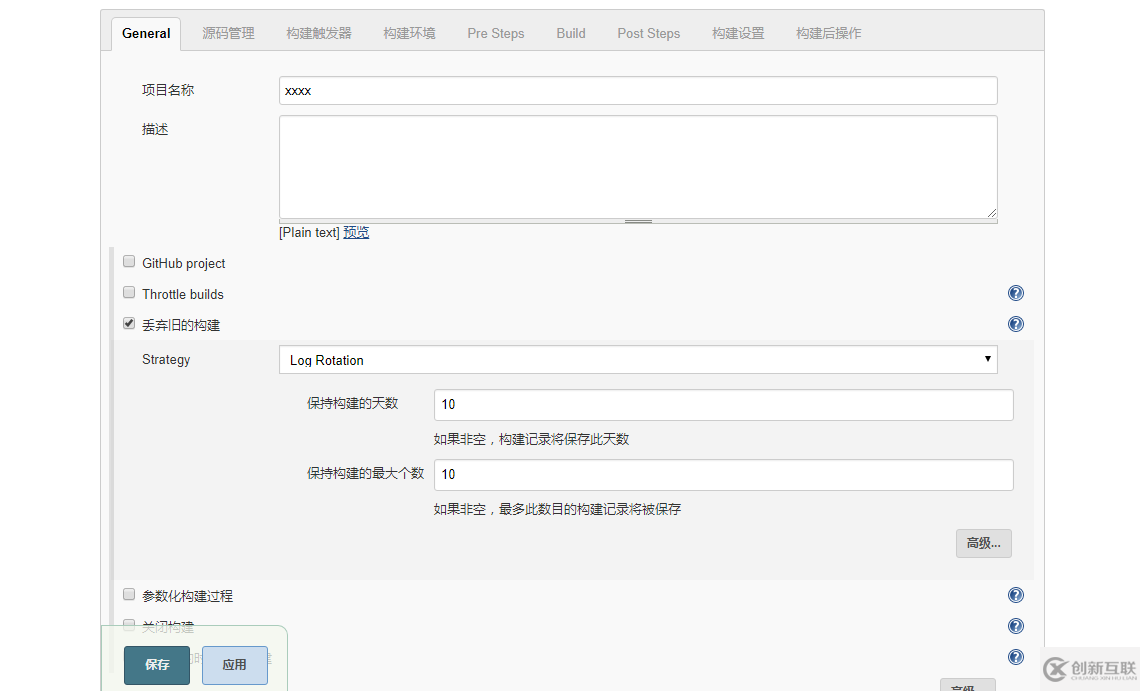
Task: Click the 保存 button
Action: tap(156, 664)
